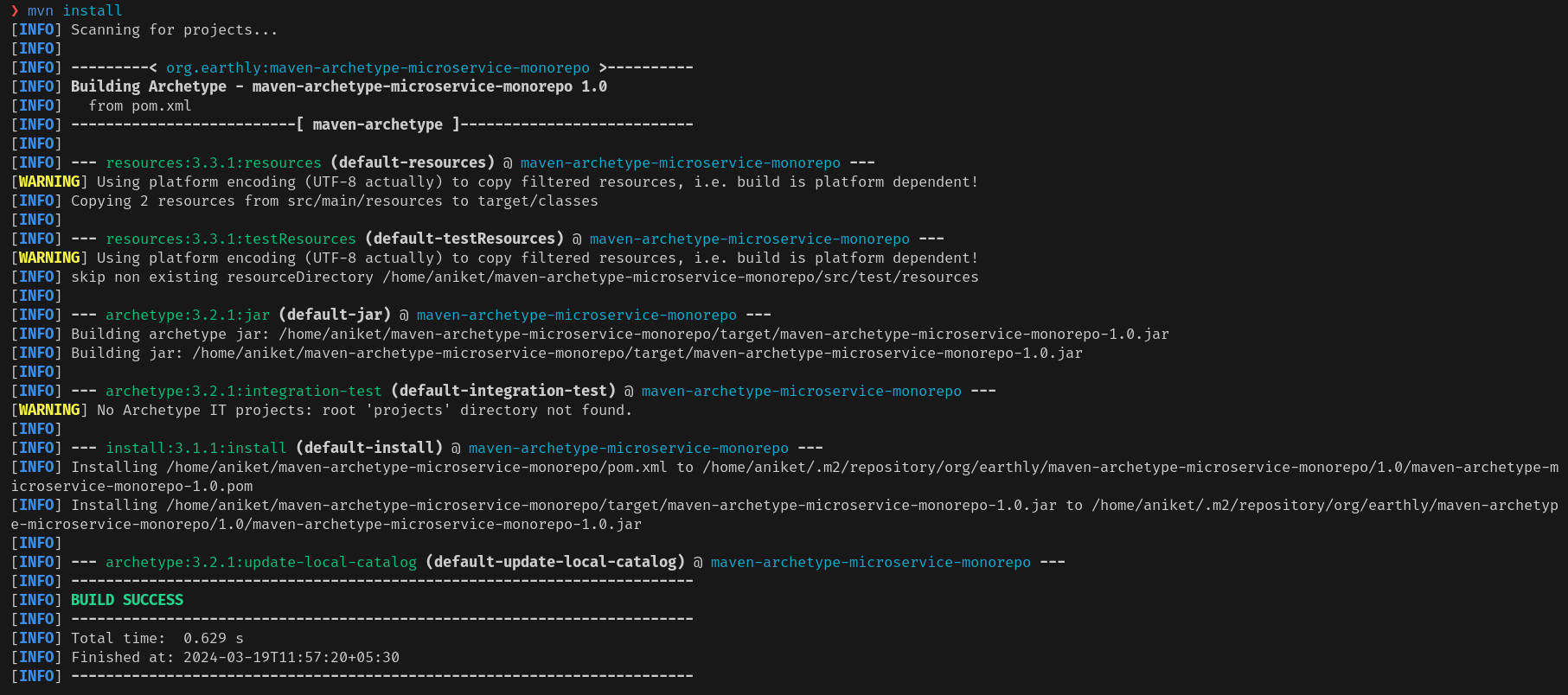Click the archetype:3.2.1:update-local-catalog plugin goal
Screen dimensions: 1568x695
(260, 562)
